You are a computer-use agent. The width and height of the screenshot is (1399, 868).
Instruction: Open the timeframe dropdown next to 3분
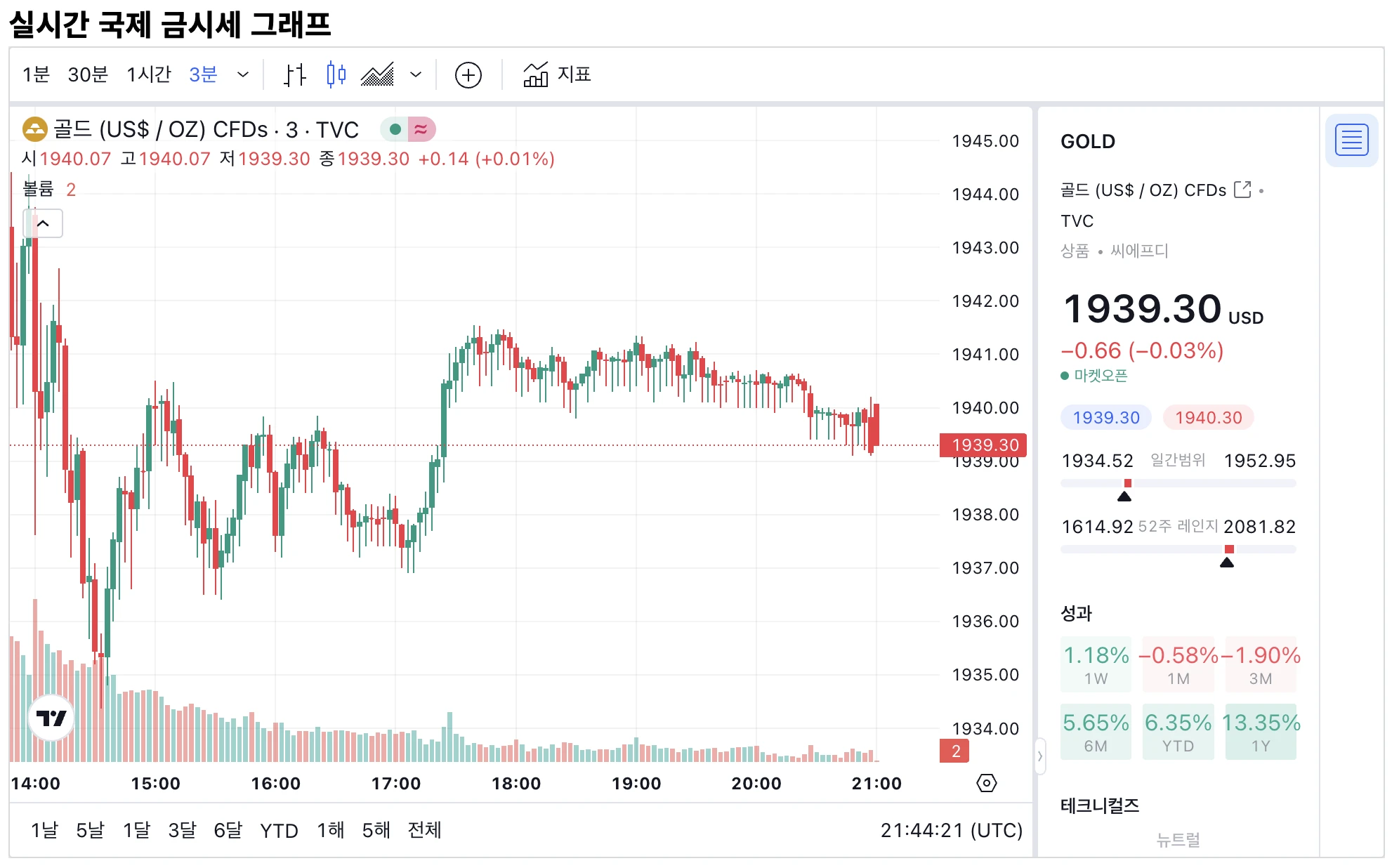click(x=242, y=74)
